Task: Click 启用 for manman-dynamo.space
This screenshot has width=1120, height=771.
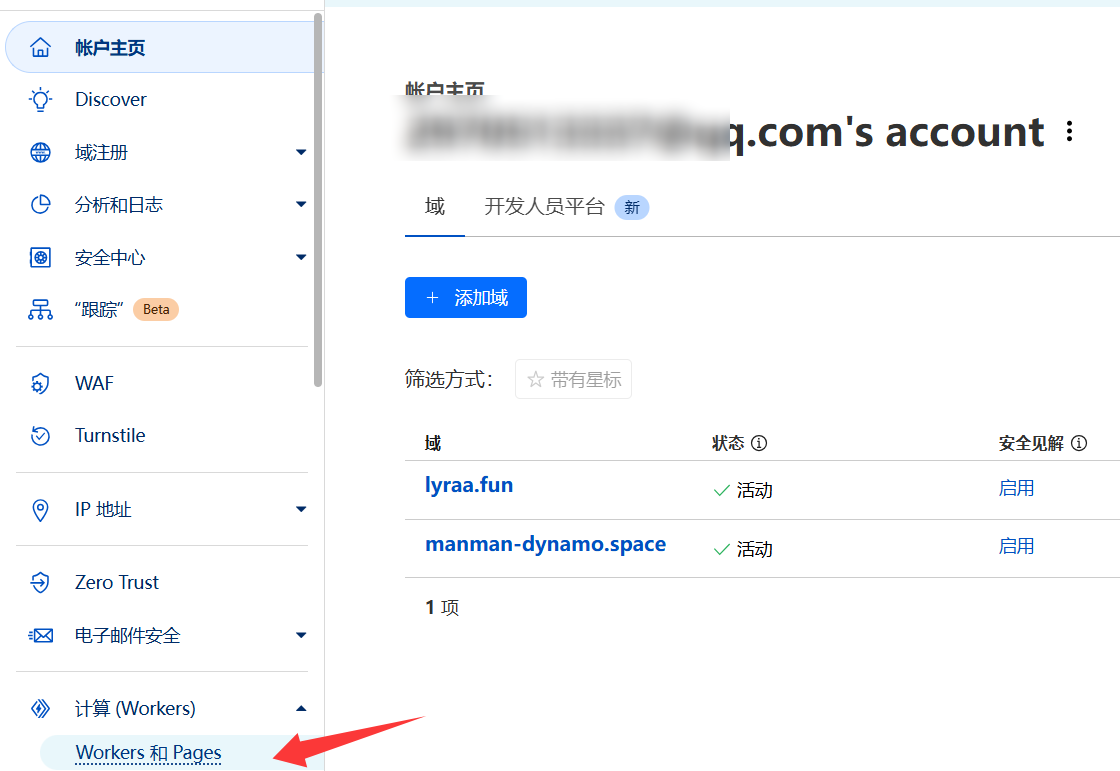Action: point(1016,547)
